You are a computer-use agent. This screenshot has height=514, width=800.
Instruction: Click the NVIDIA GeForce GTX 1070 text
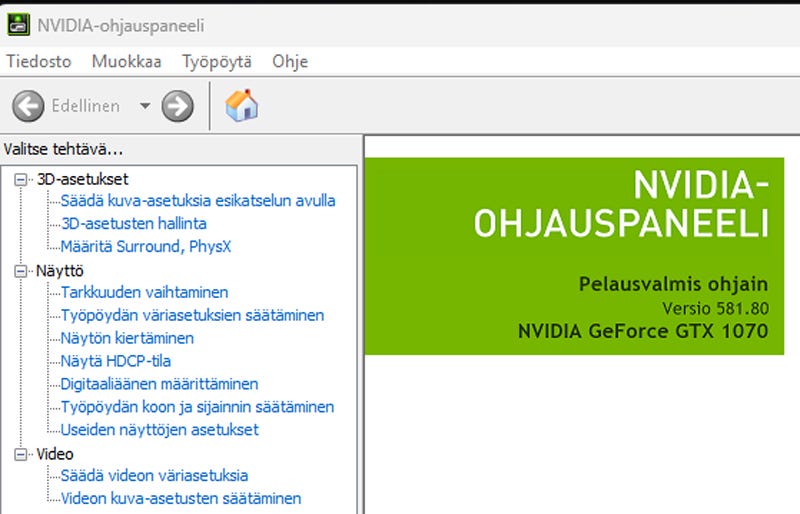643,331
